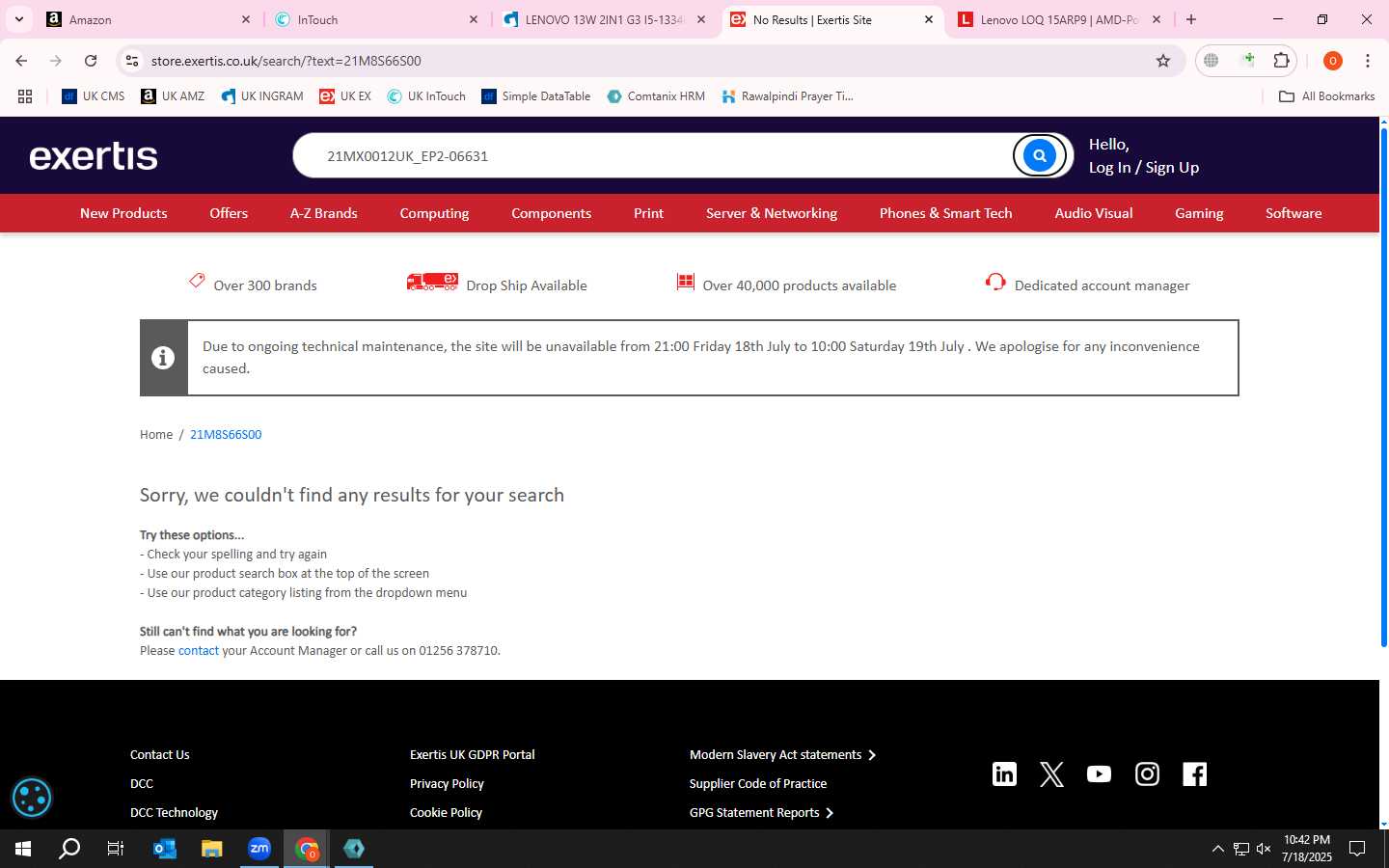Click the globe extension icon in toolbar
1389x868 pixels.
[x=1212, y=61]
